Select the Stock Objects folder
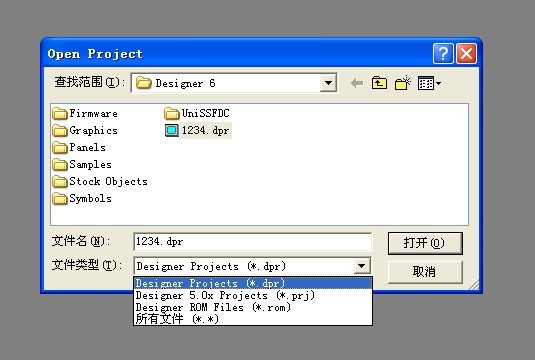This screenshot has width=535, height=360. [100, 181]
